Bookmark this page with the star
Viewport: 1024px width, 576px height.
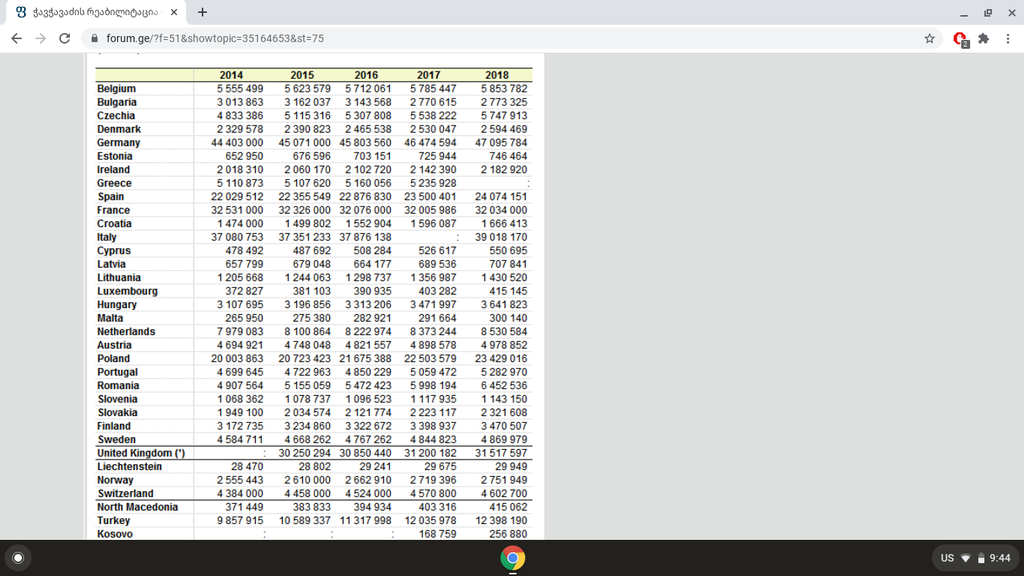[x=929, y=39]
